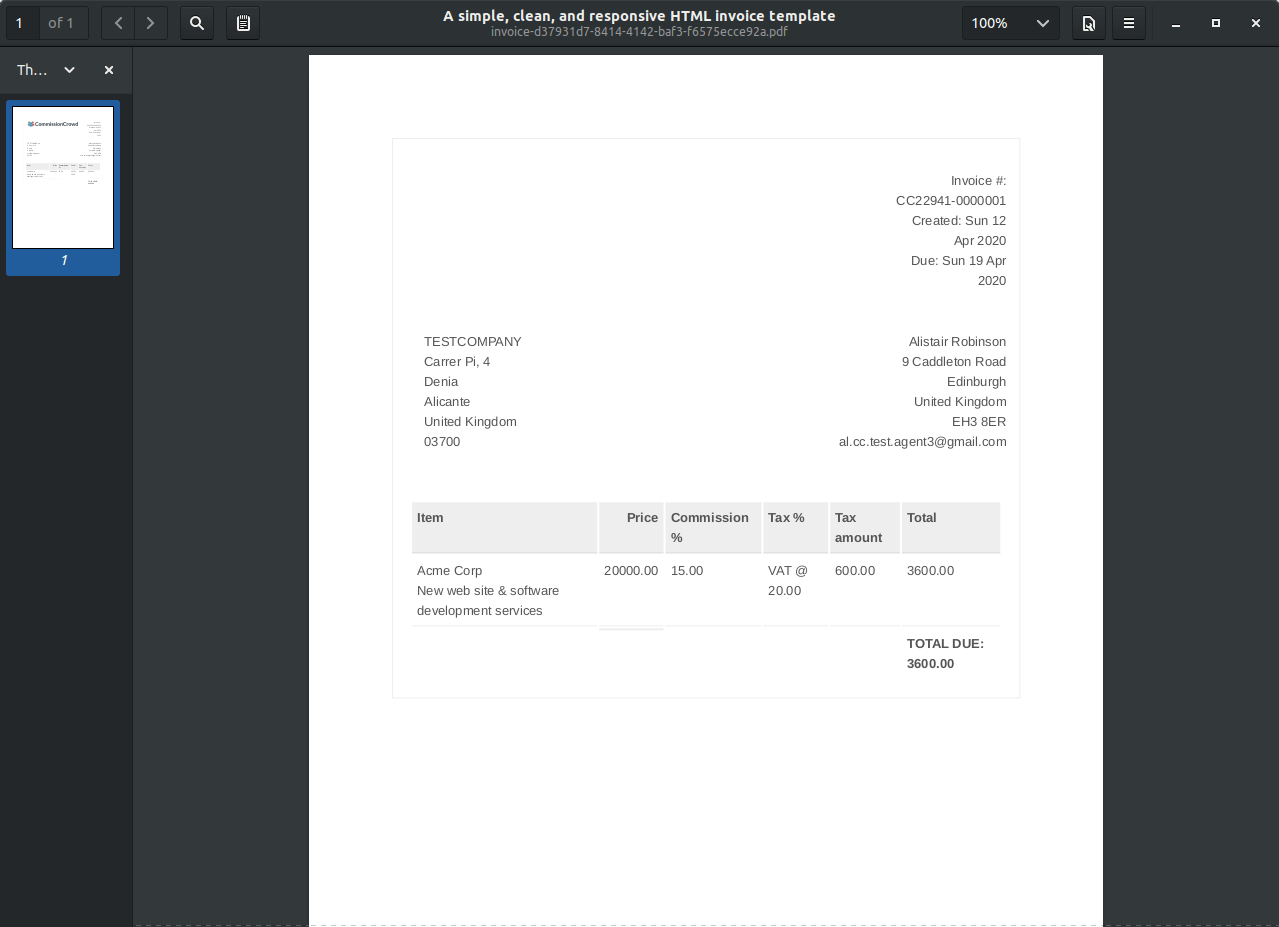
Task: Minimize the document viewer window
Action: 1176,23
